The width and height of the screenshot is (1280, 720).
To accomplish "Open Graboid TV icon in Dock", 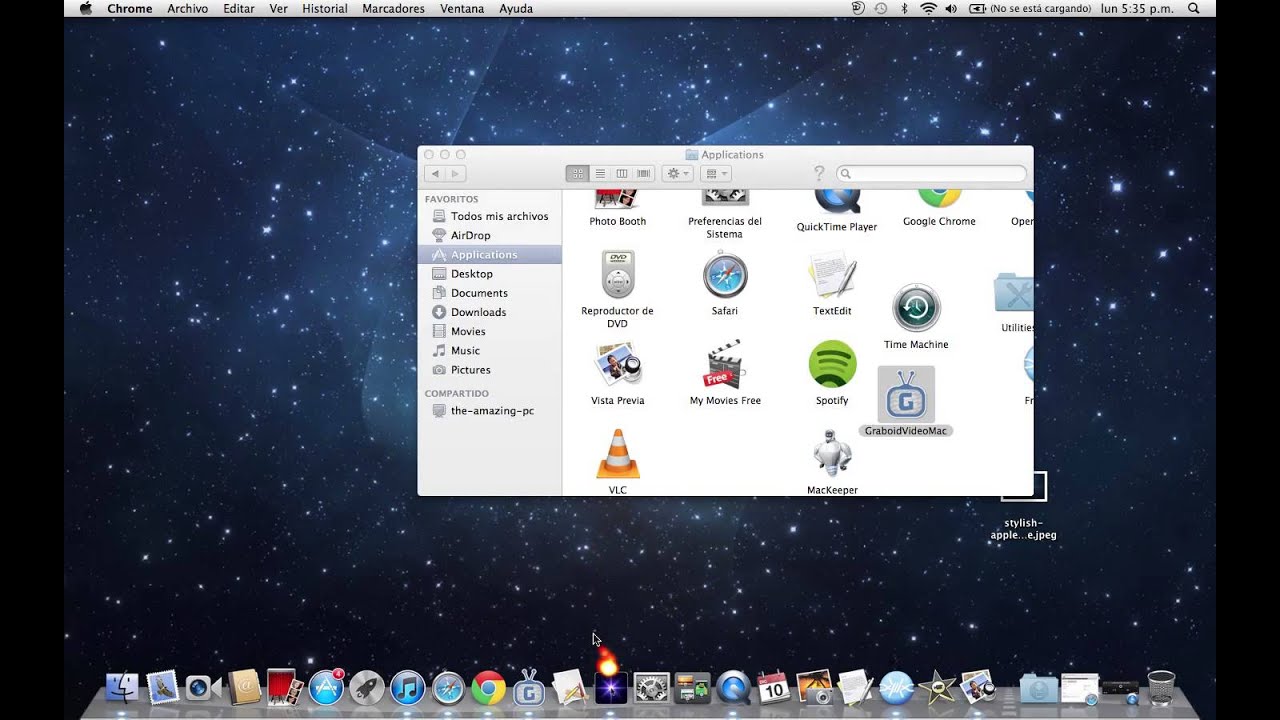I will [529, 688].
